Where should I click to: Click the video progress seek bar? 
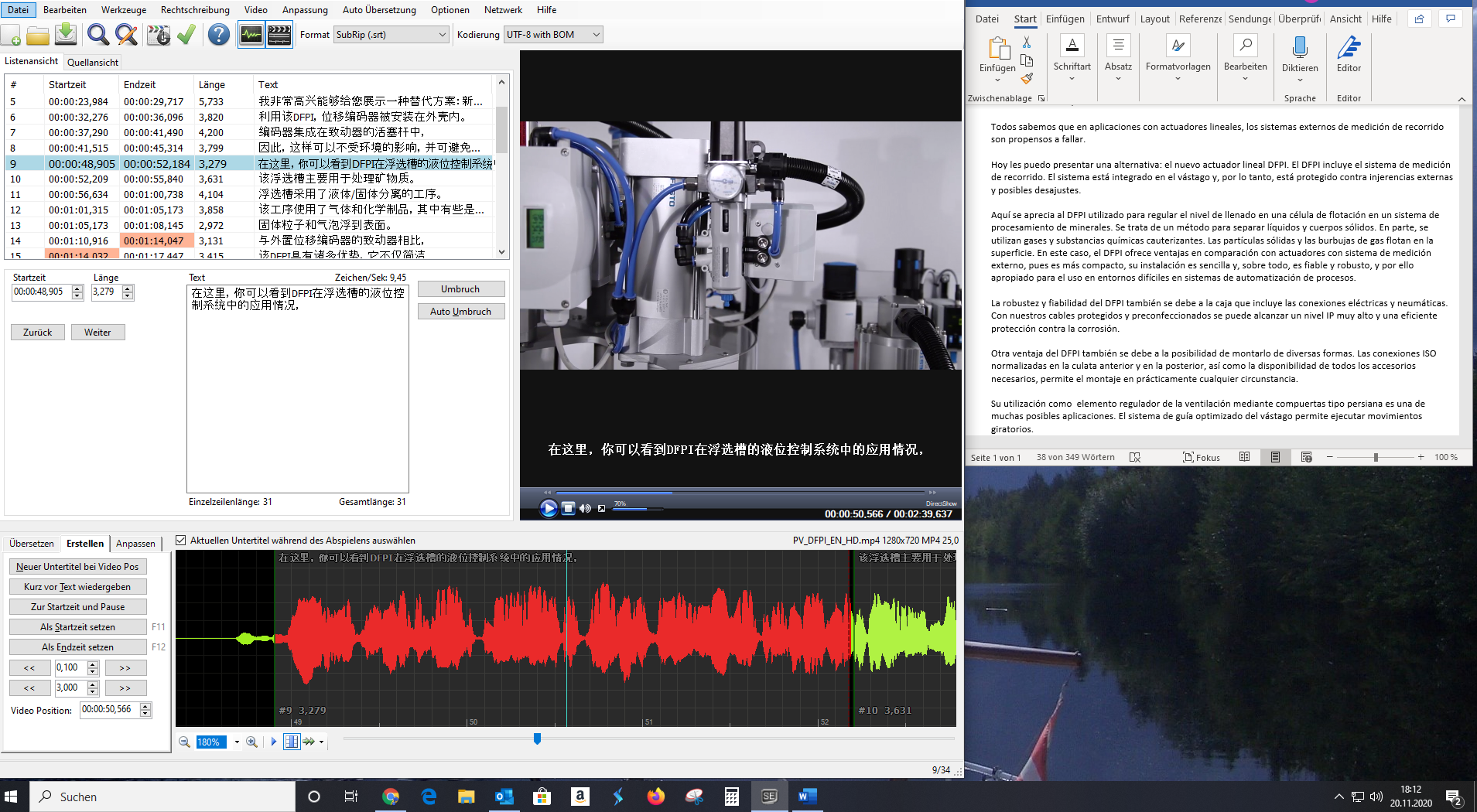tap(740, 493)
